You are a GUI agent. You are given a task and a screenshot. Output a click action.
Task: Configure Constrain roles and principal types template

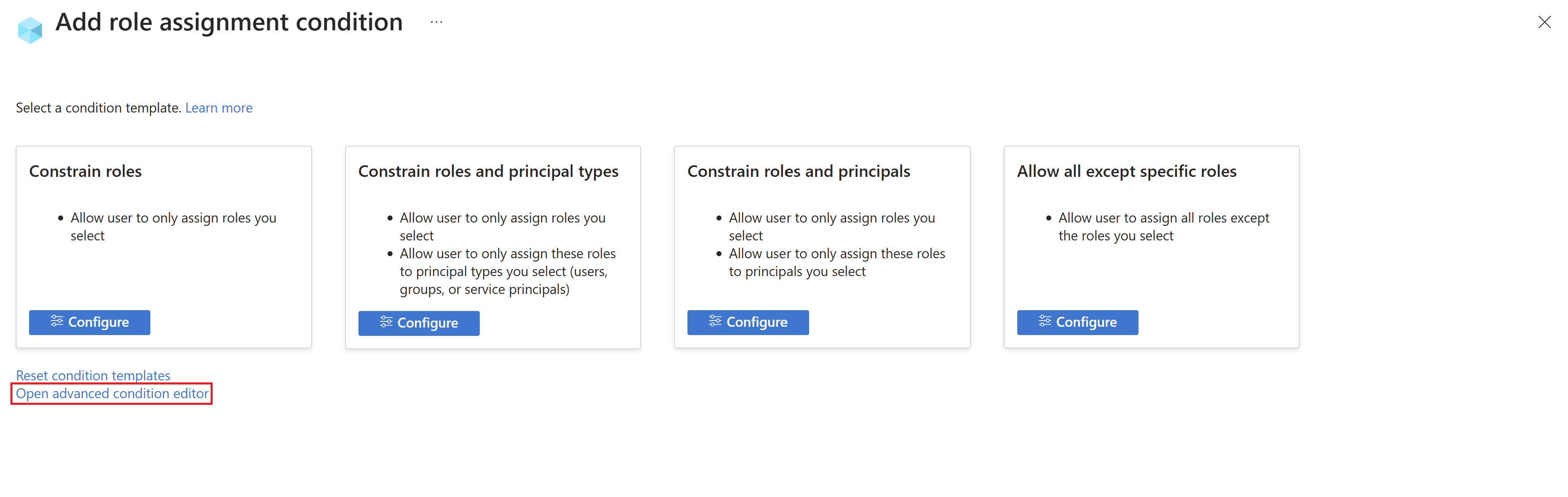click(x=419, y=323)
